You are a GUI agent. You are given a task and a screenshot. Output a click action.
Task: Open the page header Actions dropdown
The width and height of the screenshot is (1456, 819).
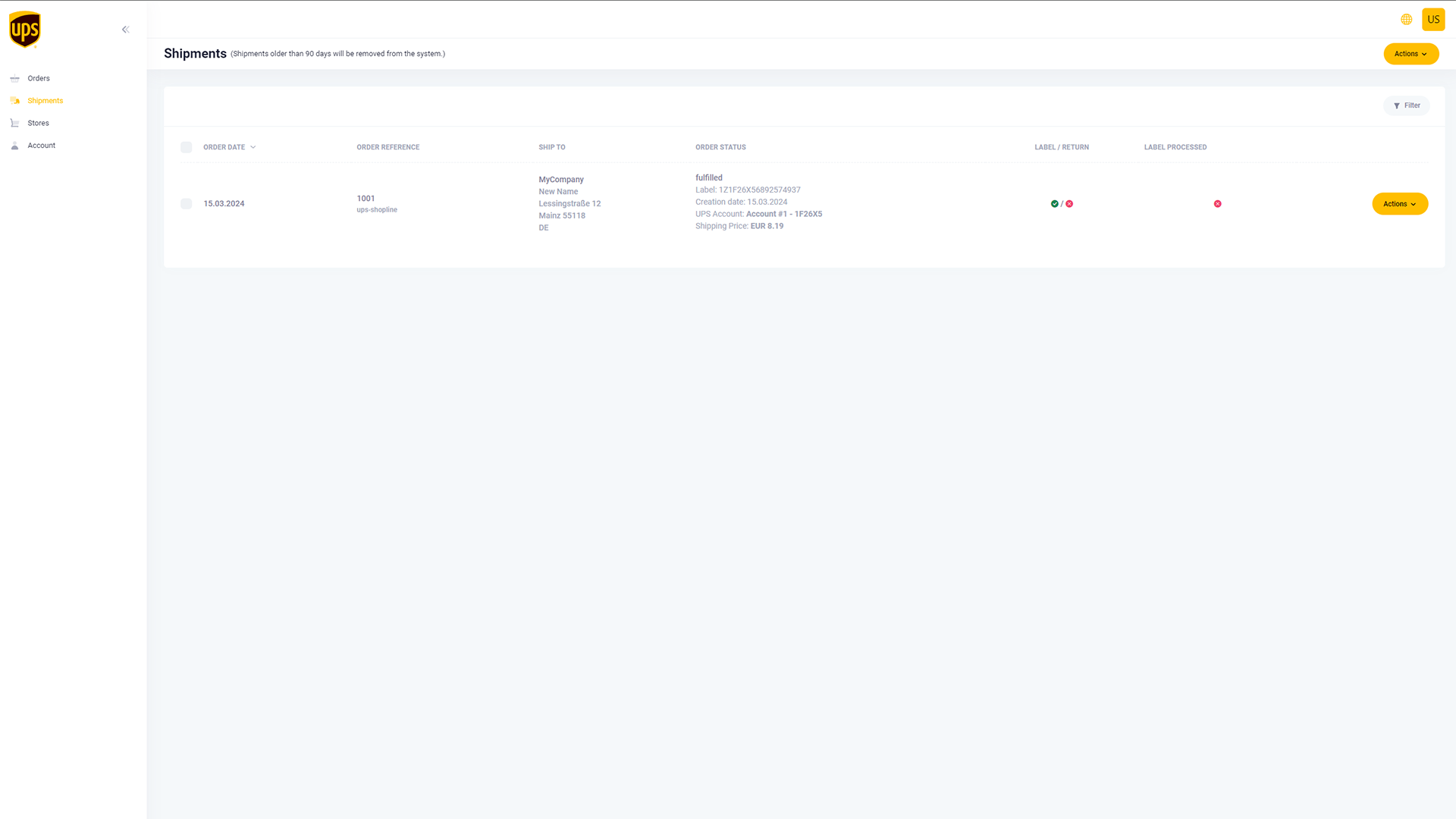point(1410,54)
